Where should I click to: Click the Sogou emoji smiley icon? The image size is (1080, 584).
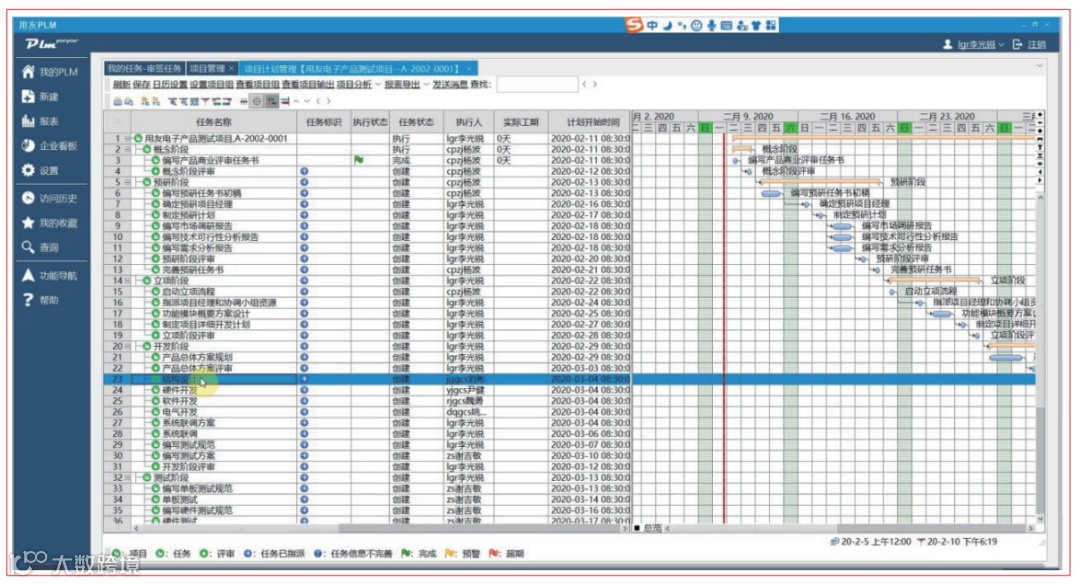[x=696, y=25]
